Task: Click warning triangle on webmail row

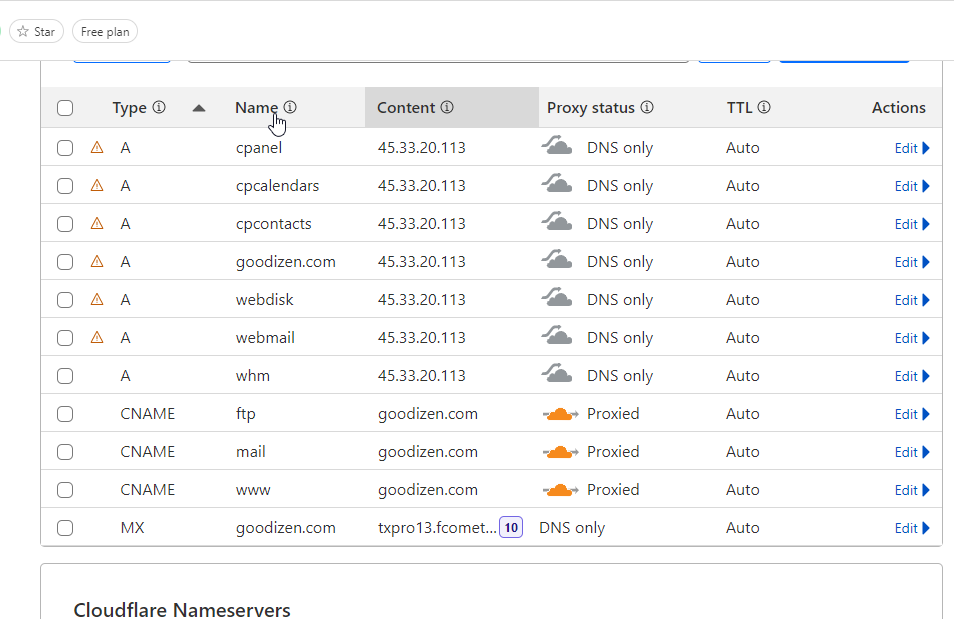Action: point(97,338)
